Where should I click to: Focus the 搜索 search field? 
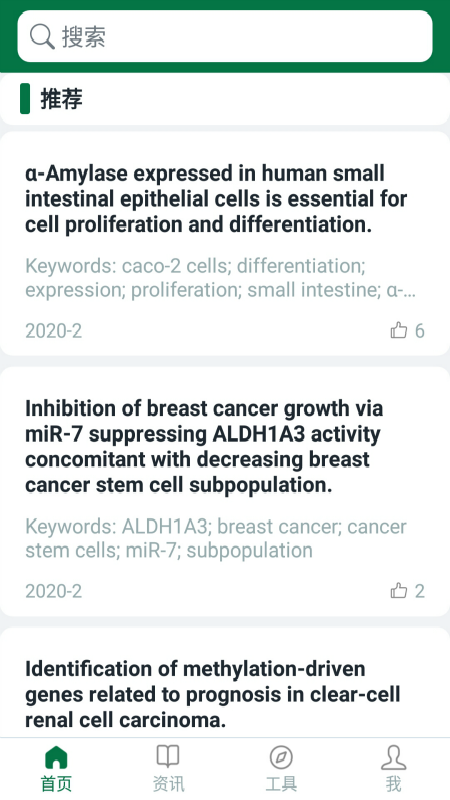tap(225, 36)
